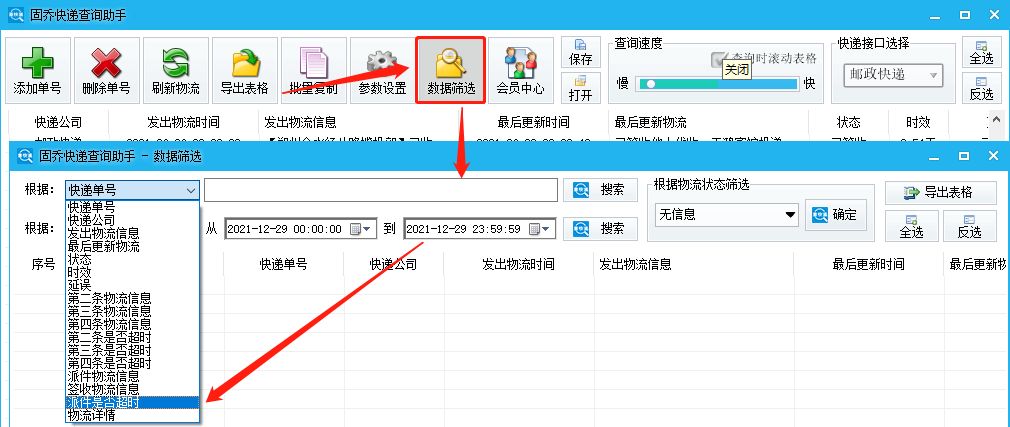This screenshot has width=1010, height=427.
Task: Click 导出表格 in the 数据筛选 window
Action: (x=941, y=192)
